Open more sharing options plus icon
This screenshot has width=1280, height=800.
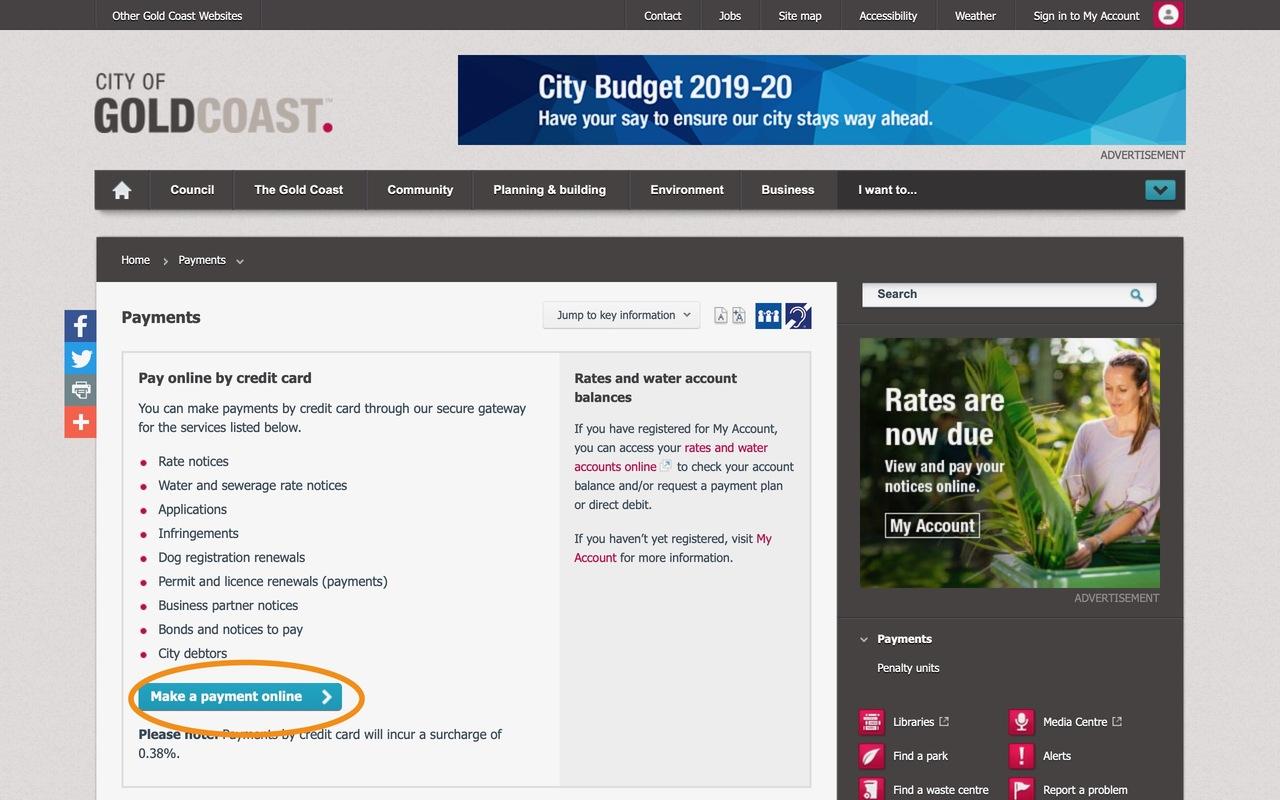[81, 422]
